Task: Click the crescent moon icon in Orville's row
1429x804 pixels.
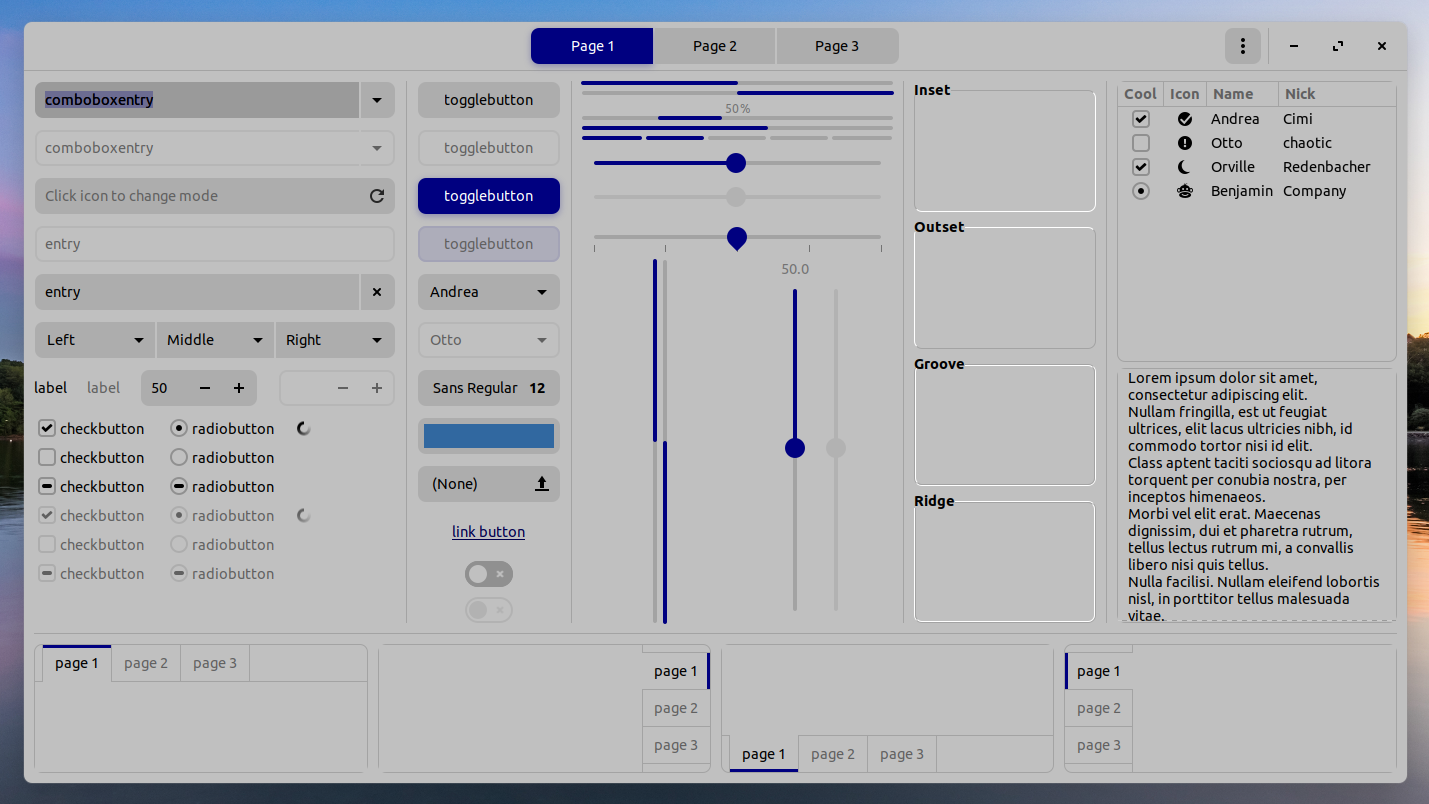Action: [1184, 166]
